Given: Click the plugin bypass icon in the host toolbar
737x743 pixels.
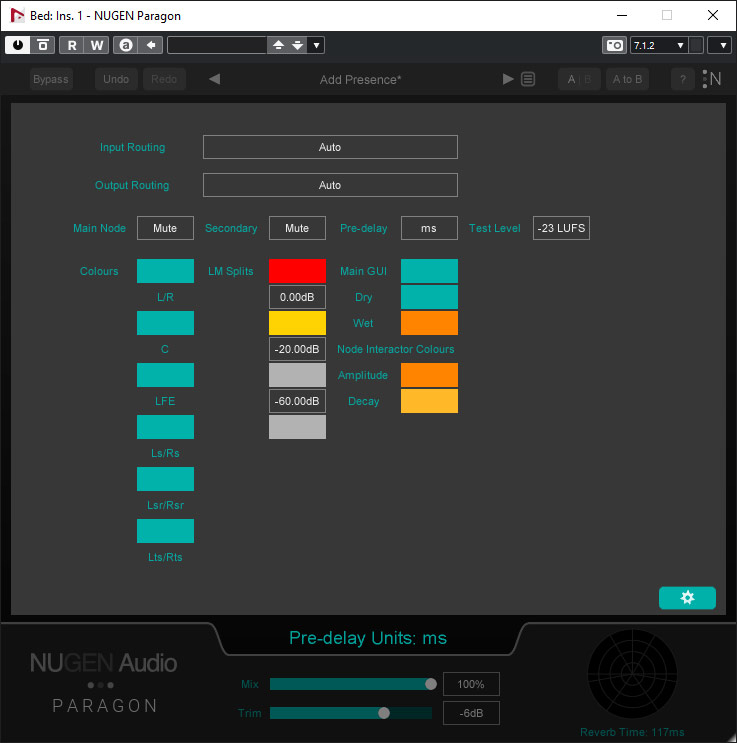Looking at the screenshot, I should coord(43,45).
